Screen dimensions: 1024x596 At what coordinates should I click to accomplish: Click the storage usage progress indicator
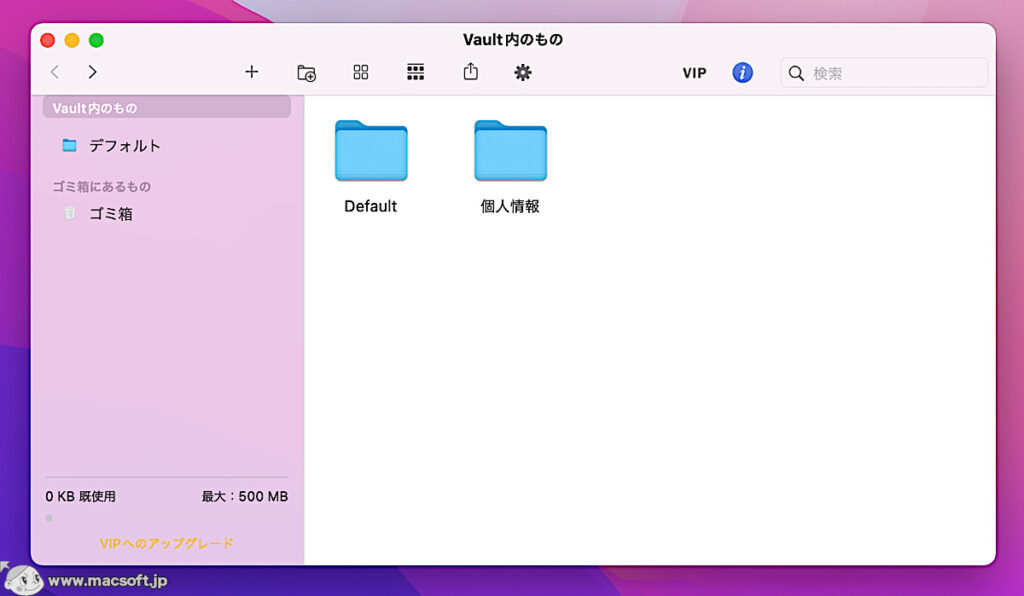click(49, 518)
